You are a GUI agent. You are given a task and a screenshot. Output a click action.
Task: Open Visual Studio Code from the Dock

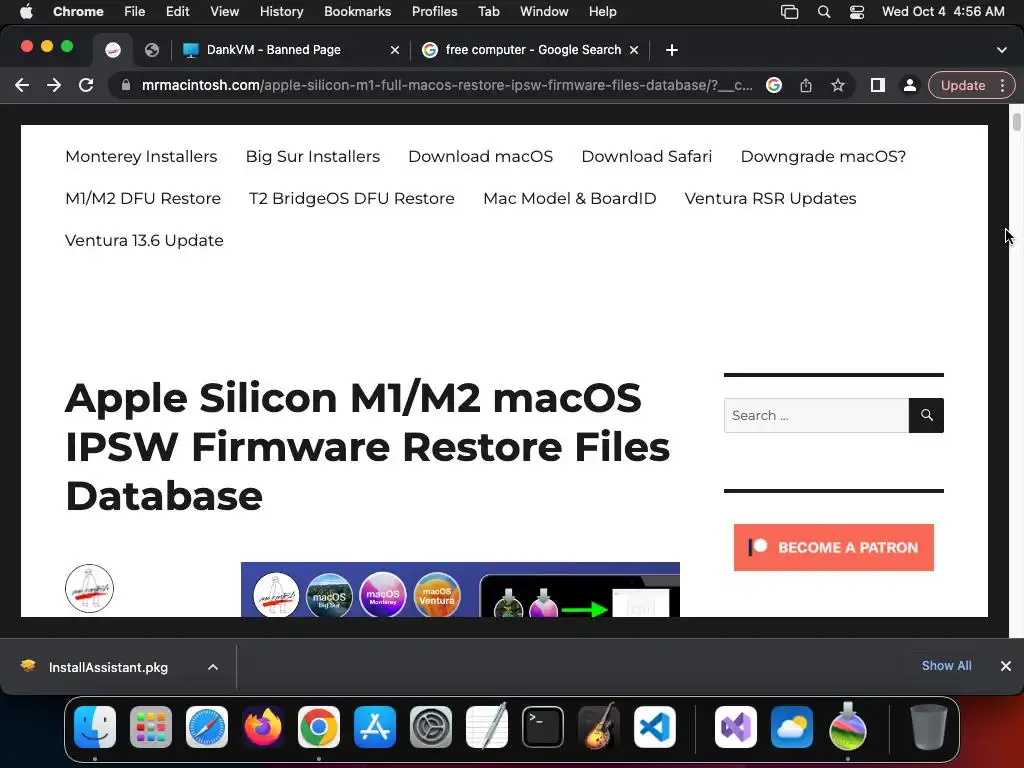pyautogui.click(x=654, y=727)
